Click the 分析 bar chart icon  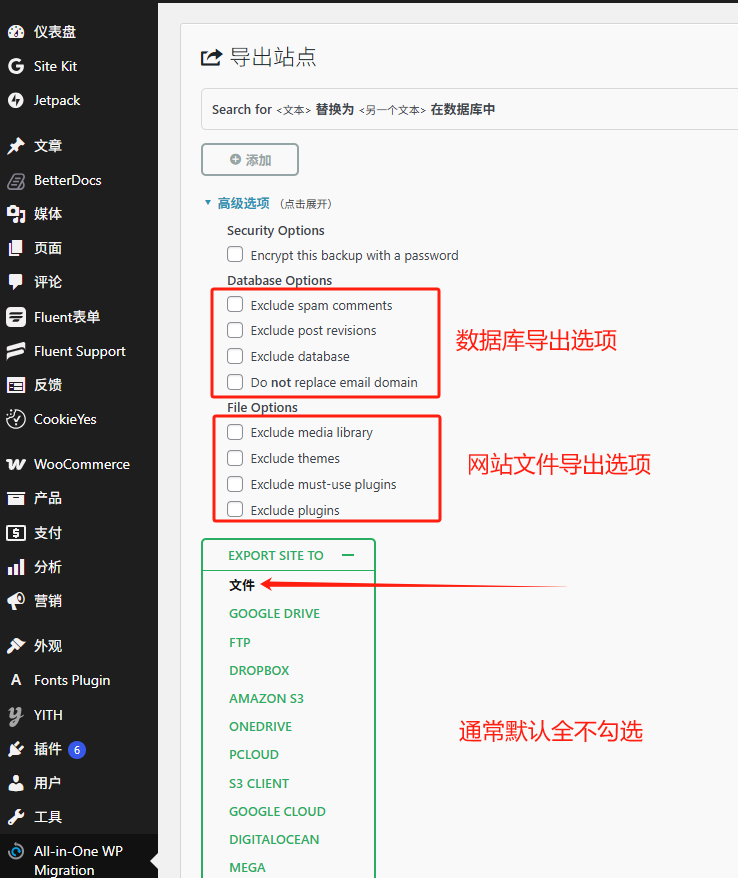click(16, 567)
